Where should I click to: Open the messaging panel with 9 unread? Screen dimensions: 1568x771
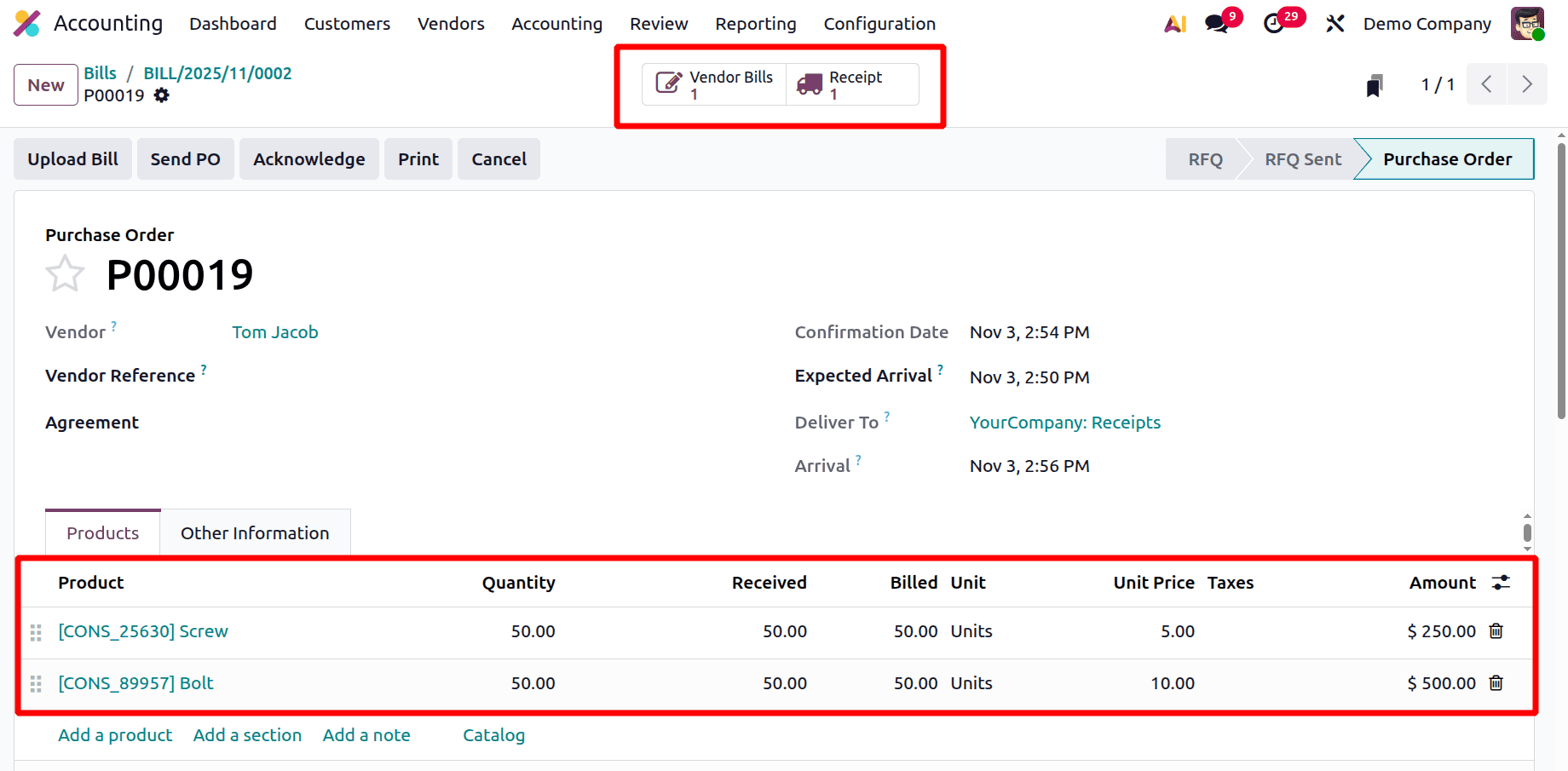pyautogui.click(x=1216, y=23)
